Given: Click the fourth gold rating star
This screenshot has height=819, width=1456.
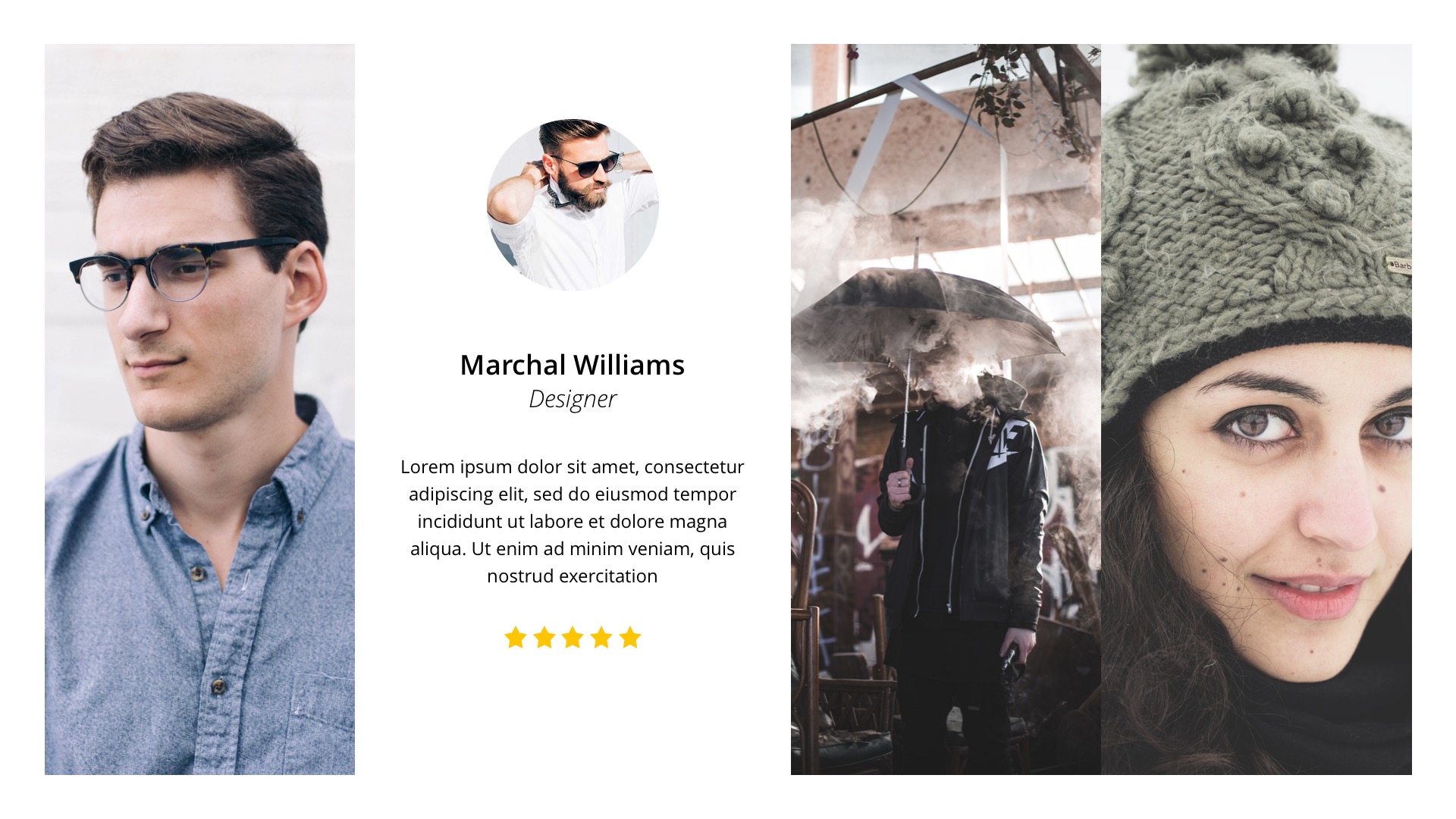Looking at the screenshot, I should [x=601, y=638].
